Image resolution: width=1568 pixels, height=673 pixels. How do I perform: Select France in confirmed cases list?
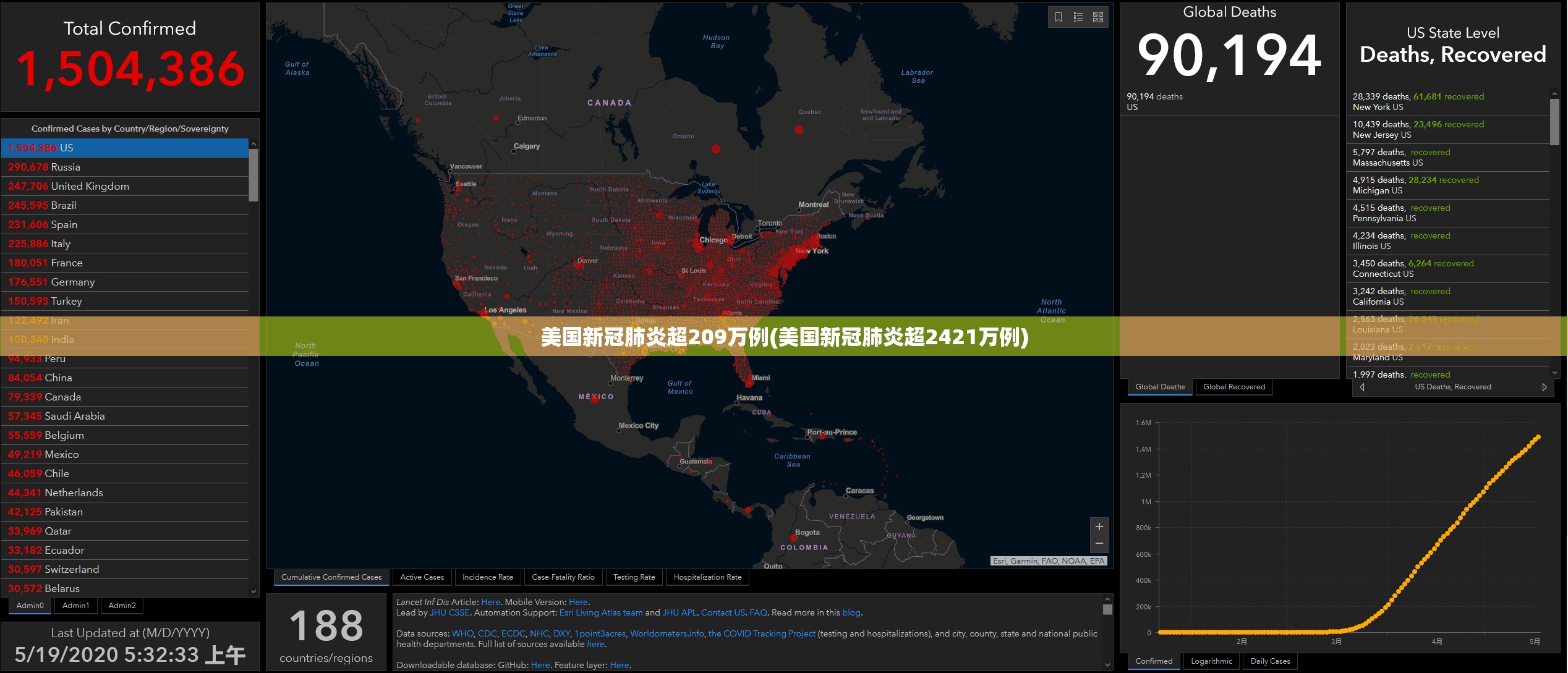125,263
